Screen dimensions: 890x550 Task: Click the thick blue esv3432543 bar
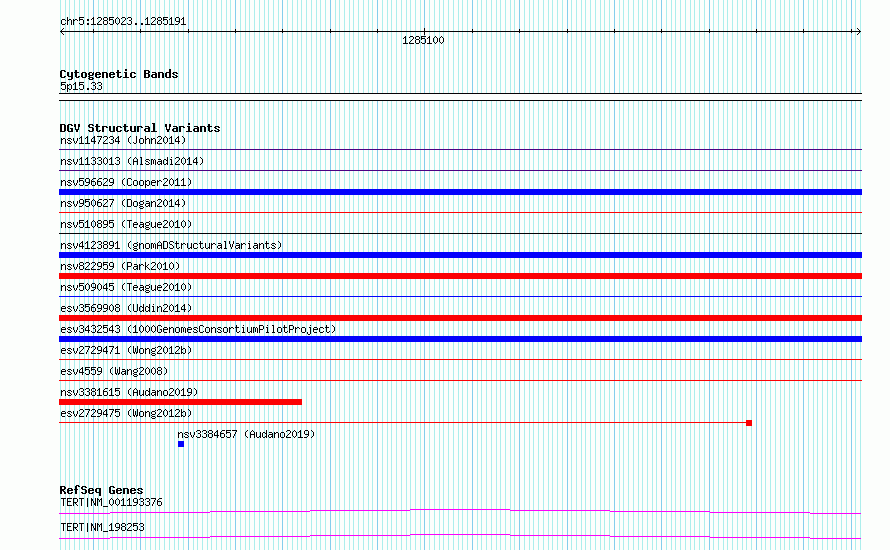click(x=460, y=339)
